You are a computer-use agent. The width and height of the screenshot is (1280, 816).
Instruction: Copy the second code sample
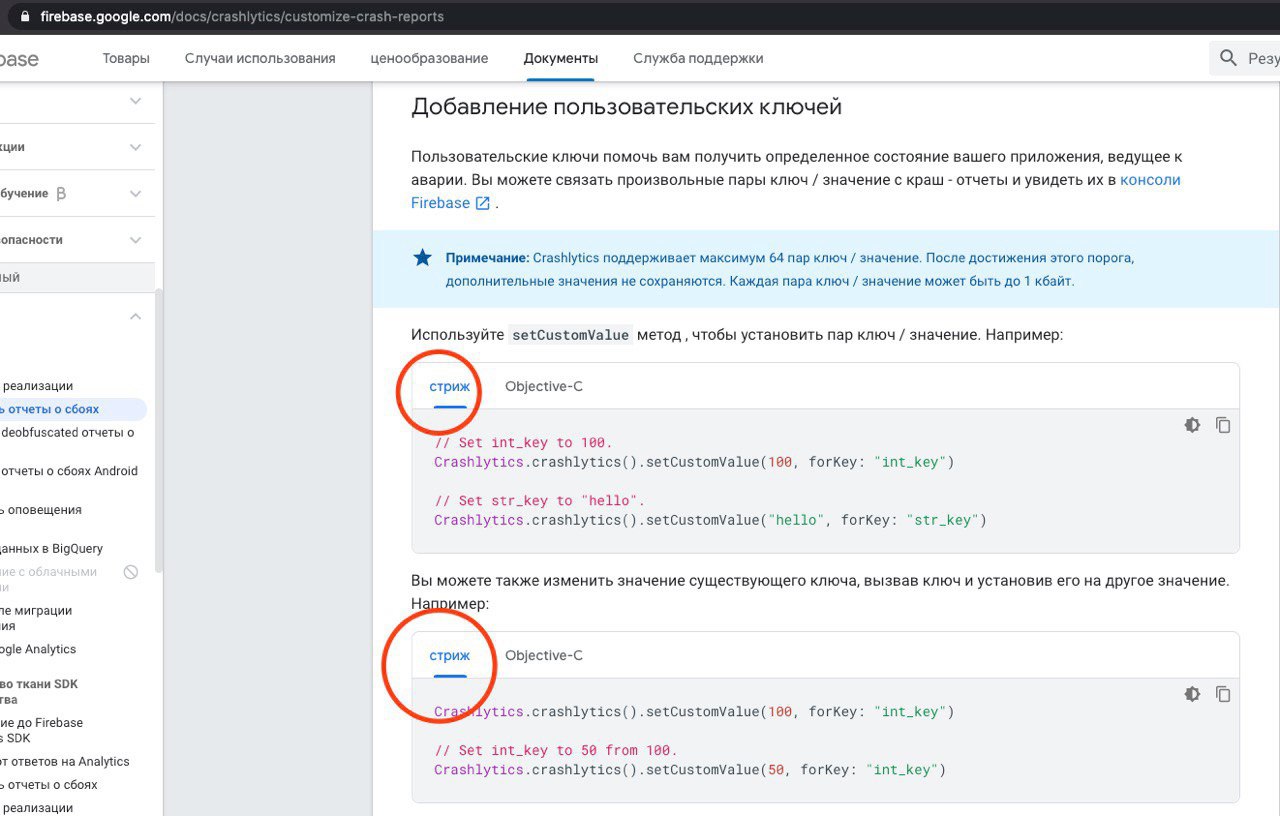point(1223,694)
